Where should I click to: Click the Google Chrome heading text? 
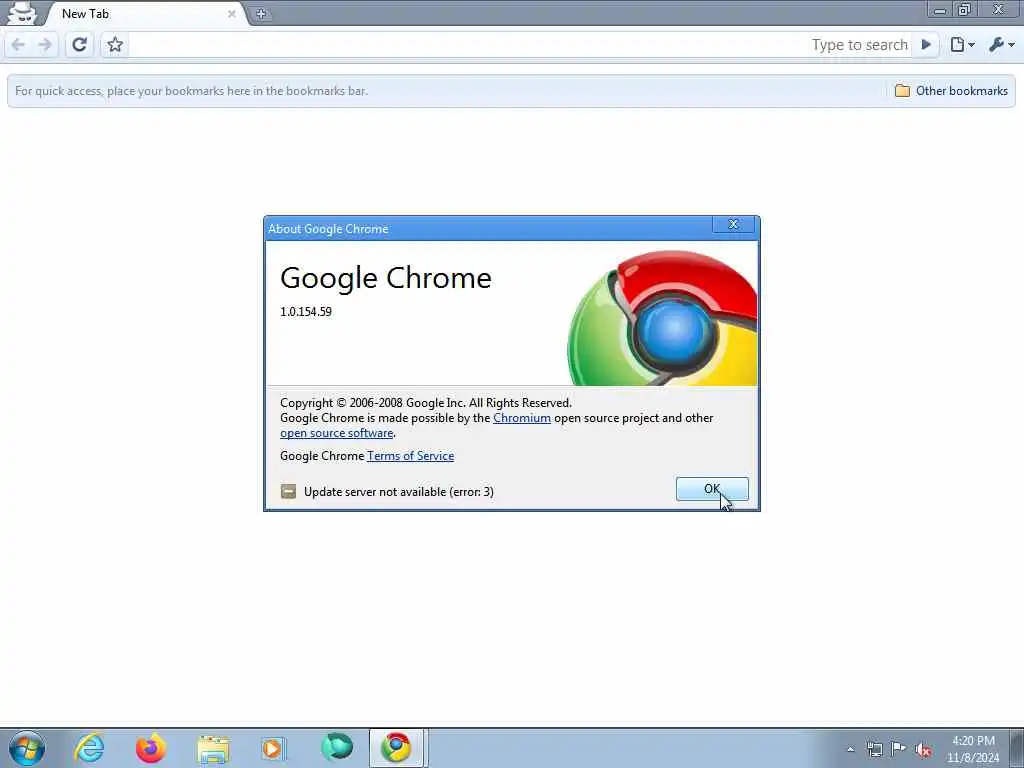[385, 278]
